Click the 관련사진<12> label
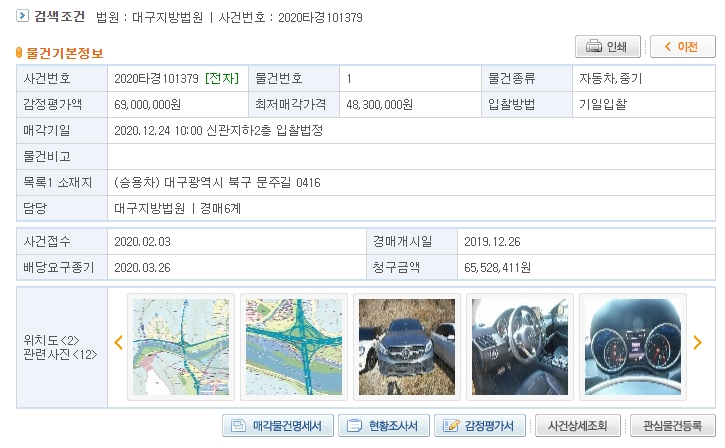 [60, 355]
